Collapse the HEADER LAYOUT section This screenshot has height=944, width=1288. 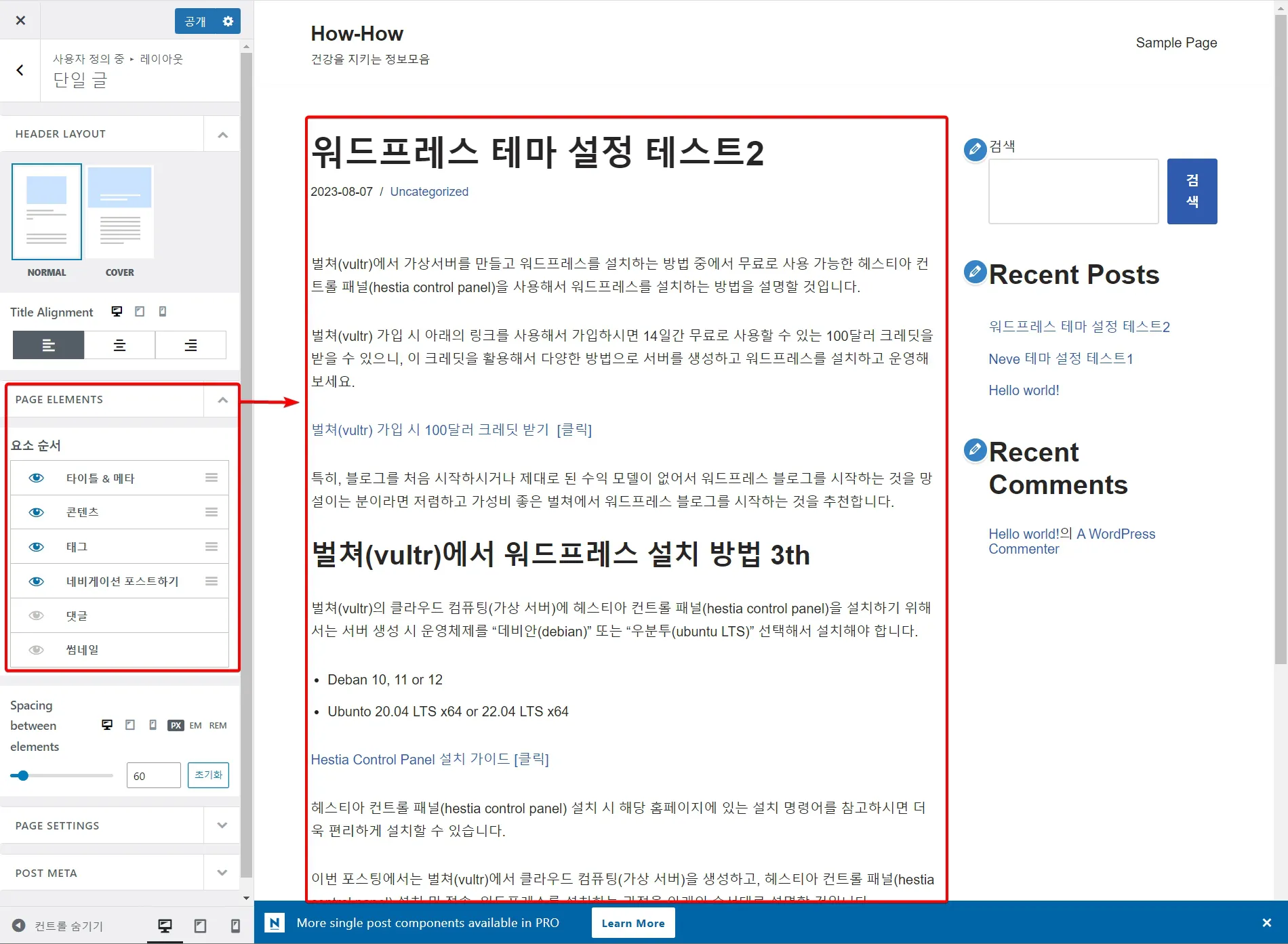click(222, 134)
